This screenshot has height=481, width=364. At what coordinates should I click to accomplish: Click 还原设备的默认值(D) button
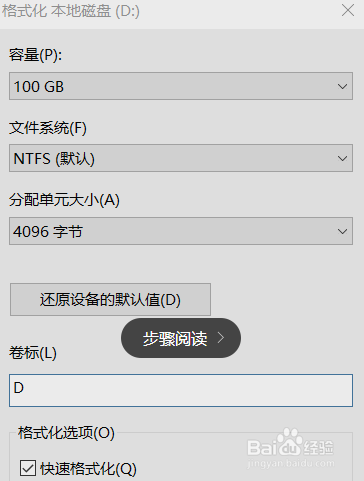[x=110, y=299]
